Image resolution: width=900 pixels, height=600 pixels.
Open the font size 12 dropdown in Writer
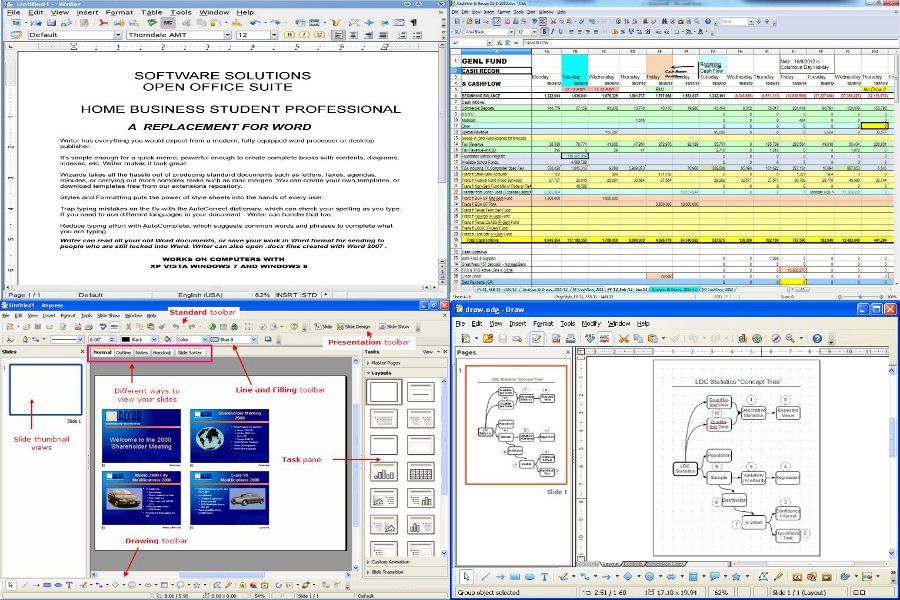pyautogui.click(x=274, y=35)
